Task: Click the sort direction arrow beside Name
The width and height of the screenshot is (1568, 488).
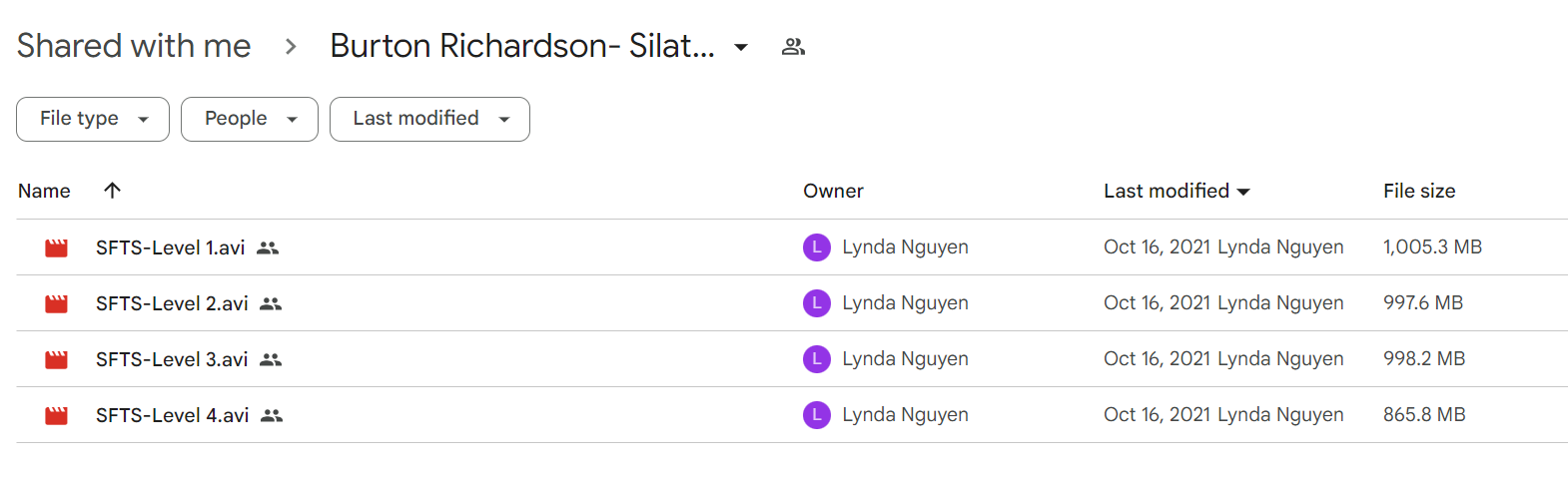Action: pos(112,191)
